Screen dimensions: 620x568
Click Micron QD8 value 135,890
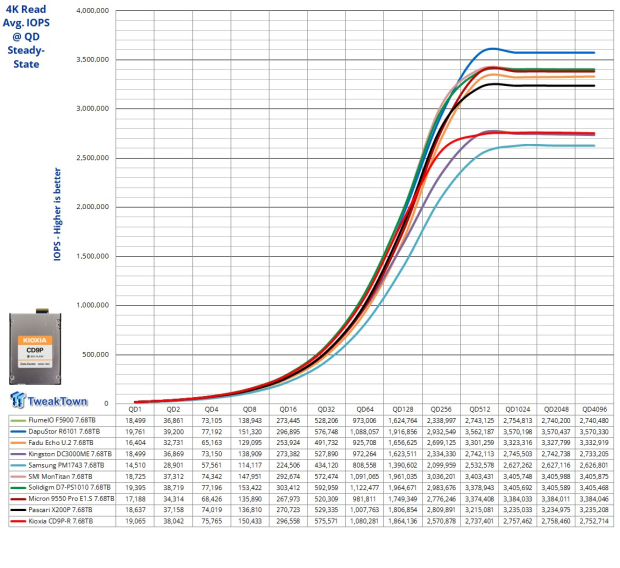[250, 499]
